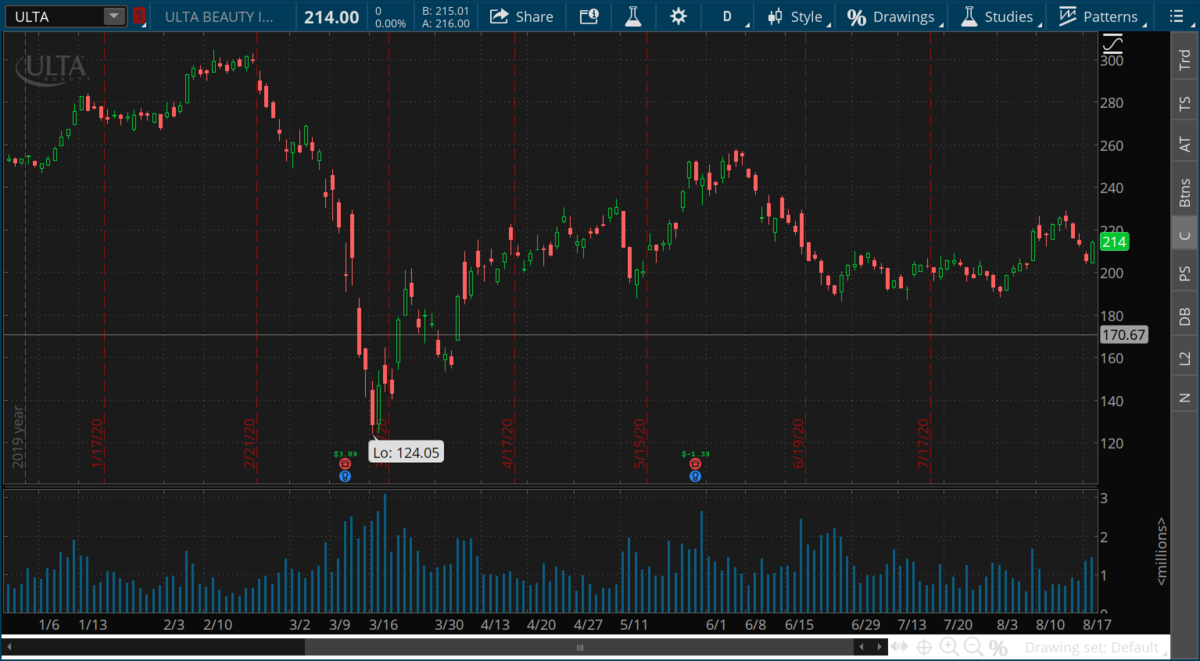Select the C sidebar tab
Viewport: 1200px width, 661px height.
(1185, 236)
